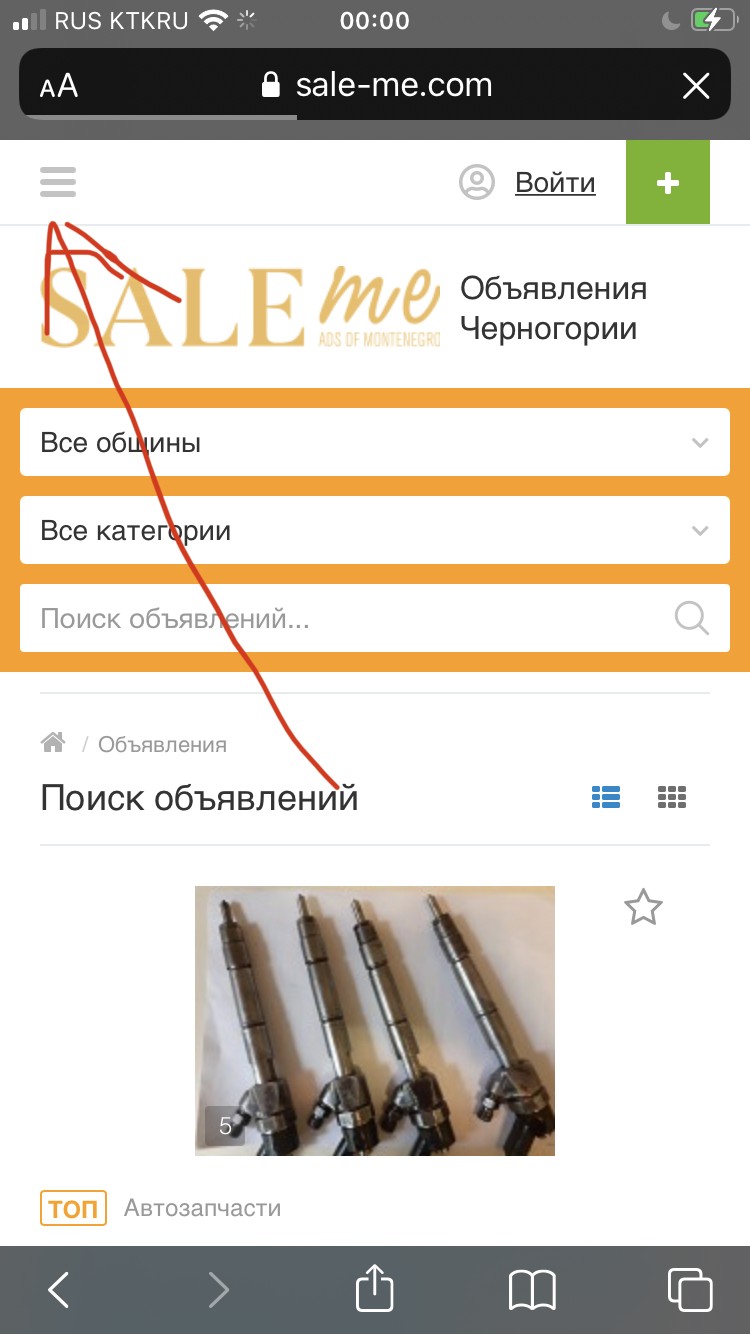
Task: Go to home via breadcrumb house icon
Action: tap(53, 742)
